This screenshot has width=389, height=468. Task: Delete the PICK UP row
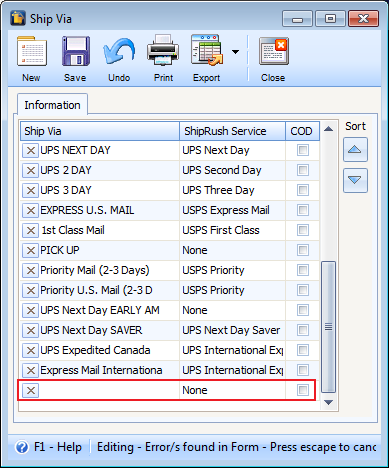(31, 250)
